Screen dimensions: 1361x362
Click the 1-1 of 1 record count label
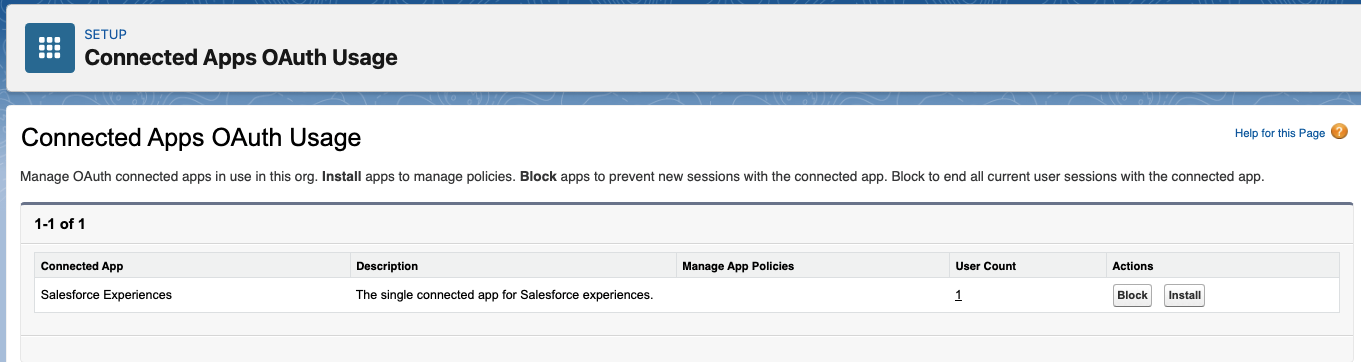[60, 224]
